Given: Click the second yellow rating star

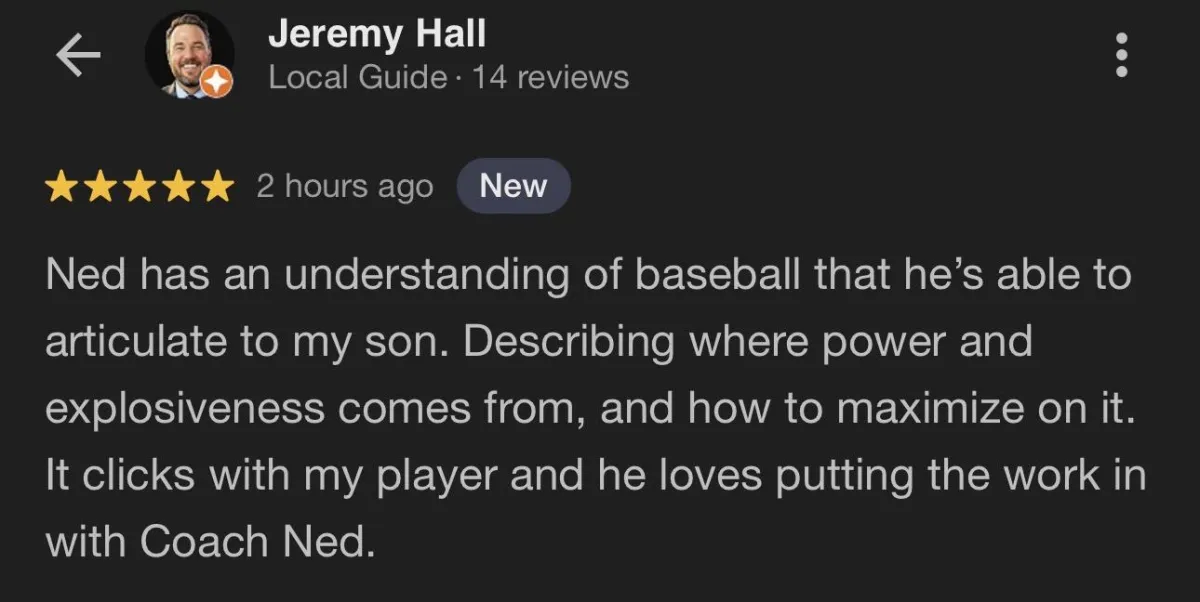Looking at the screenshot, I should click(x=101, y=187).
